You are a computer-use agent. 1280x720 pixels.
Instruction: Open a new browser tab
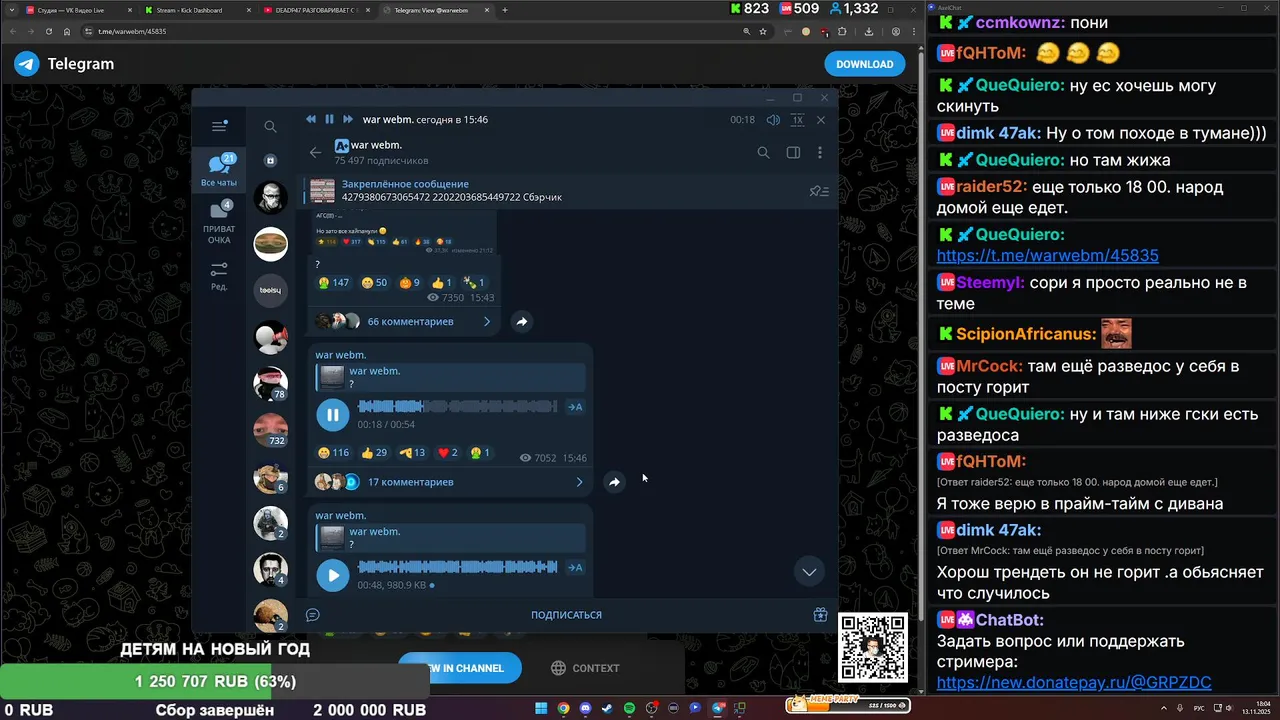click(504, 10)
